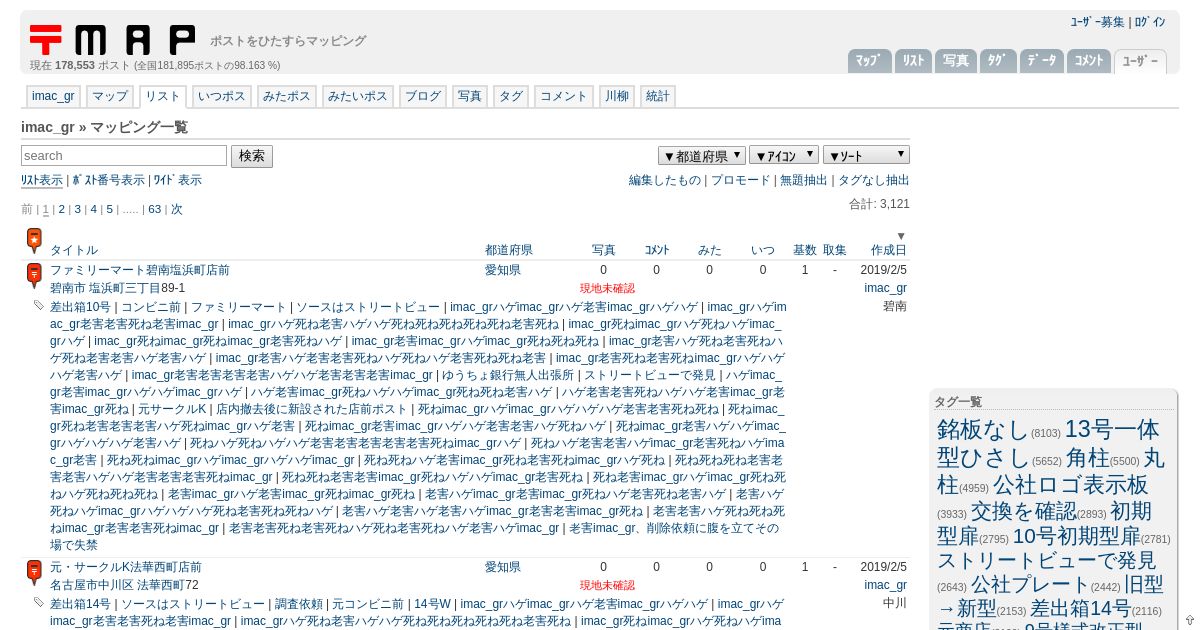
Task: Open the リスト sub-tab
Action: click(x=162, y=96)
